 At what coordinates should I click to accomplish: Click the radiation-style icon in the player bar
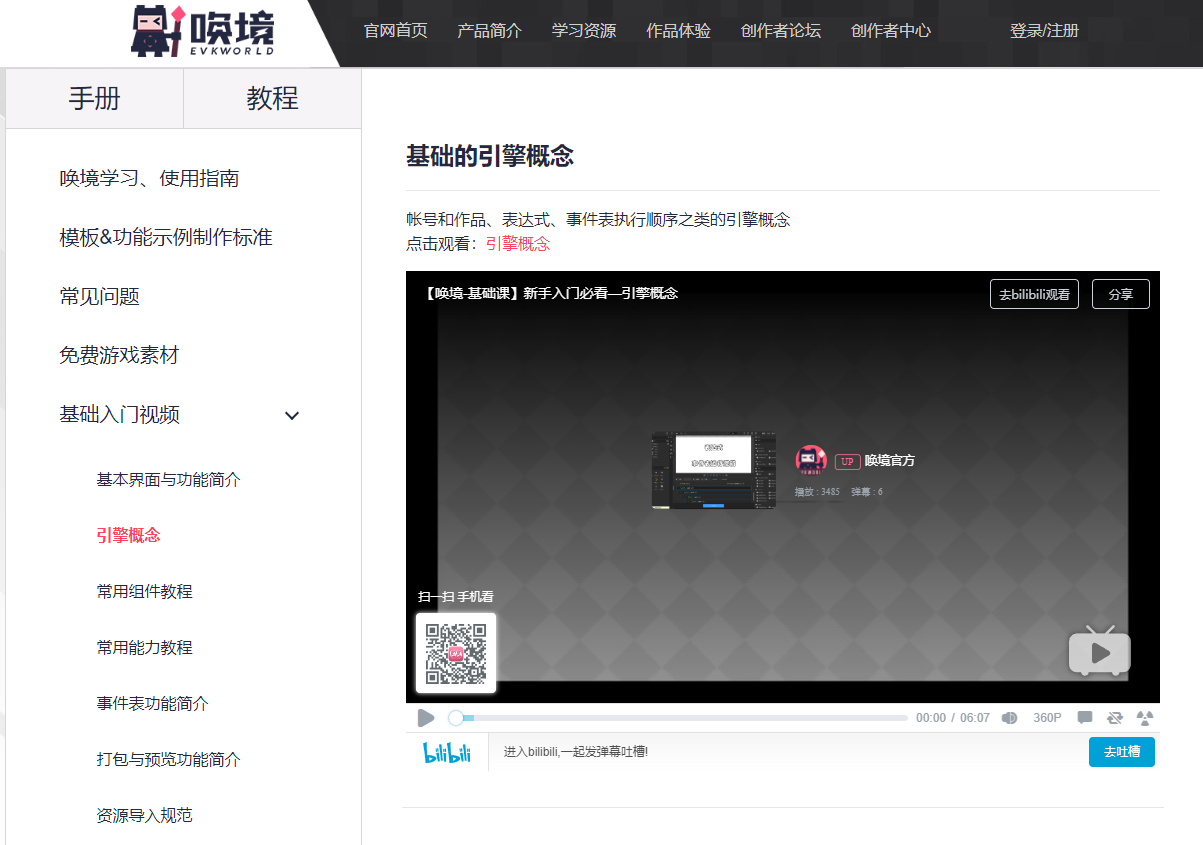click(x=1146, y=718)
